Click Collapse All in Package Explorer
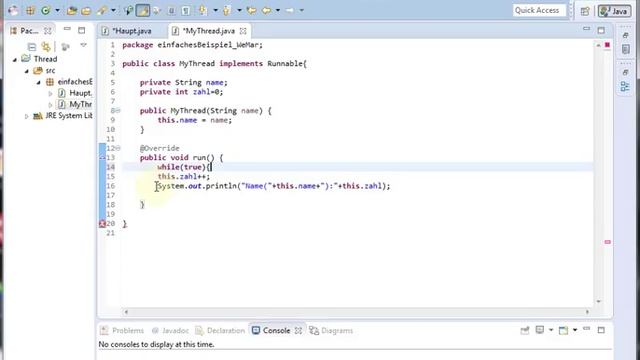This screenshot has height=360, width=640. pyautogui.click(x=32, y=47)
